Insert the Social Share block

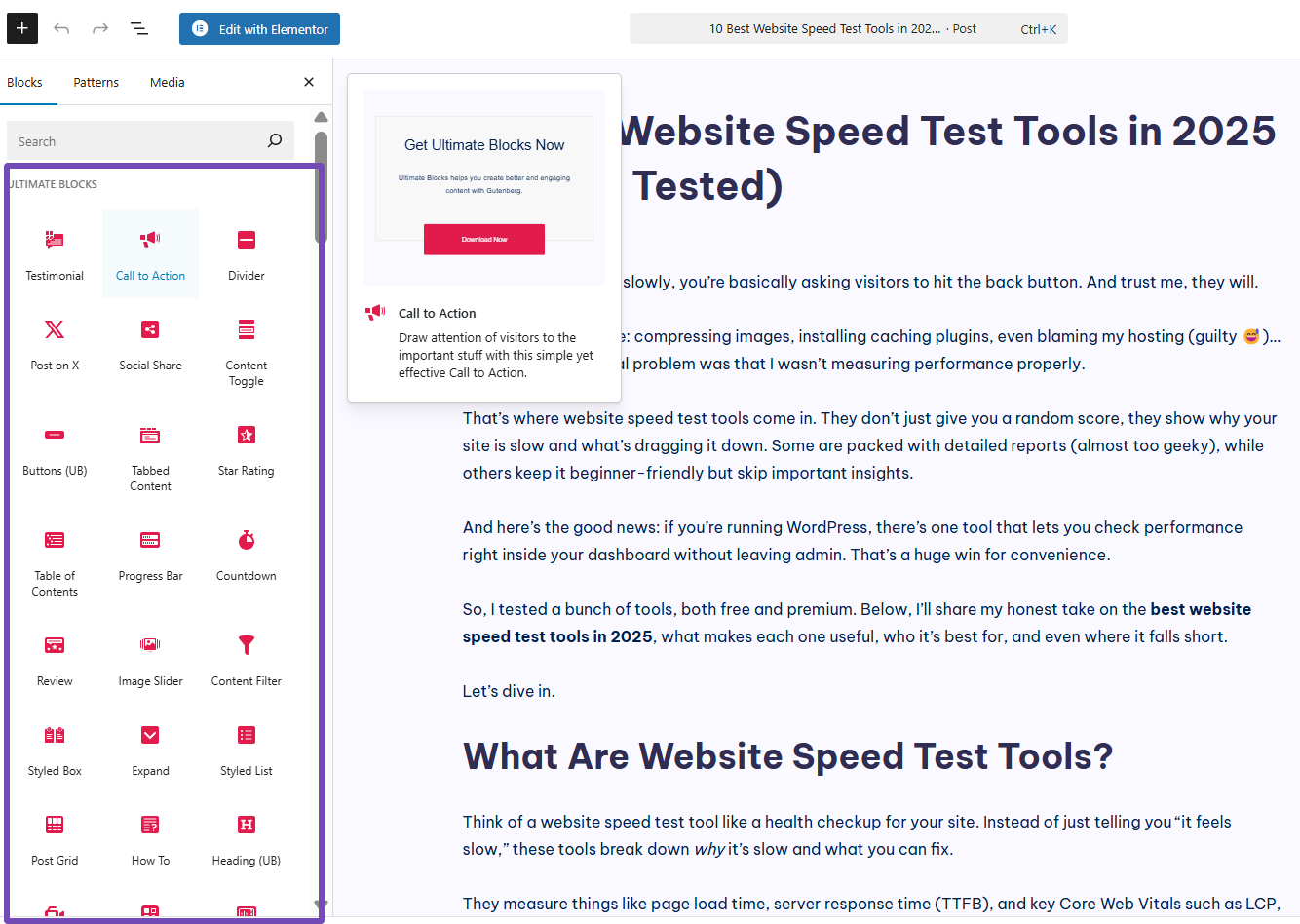[x=150, y=343]
